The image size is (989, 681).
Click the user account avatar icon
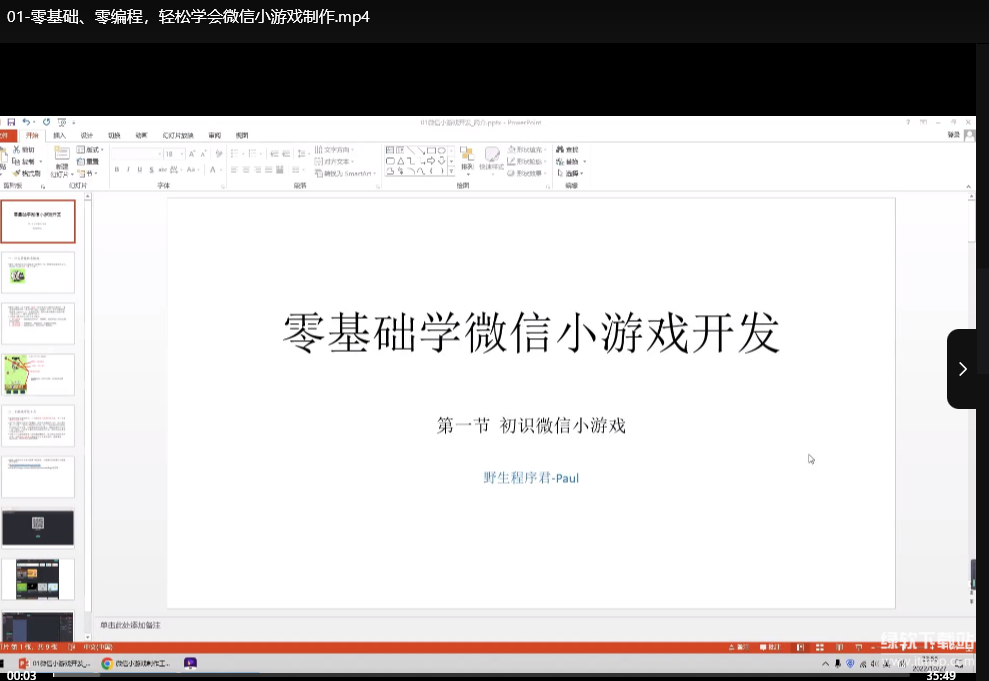tap(970, 135)
